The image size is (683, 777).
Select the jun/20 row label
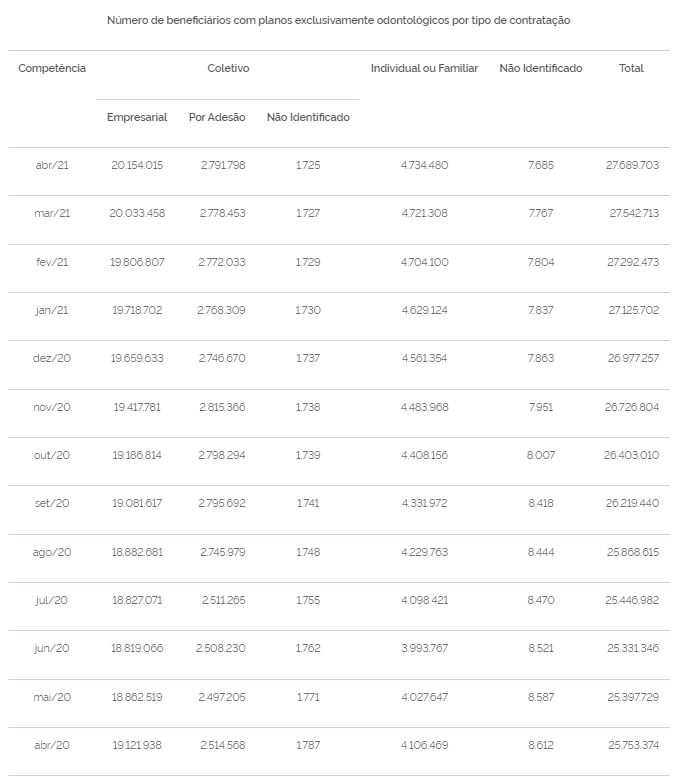pos(52,649)
